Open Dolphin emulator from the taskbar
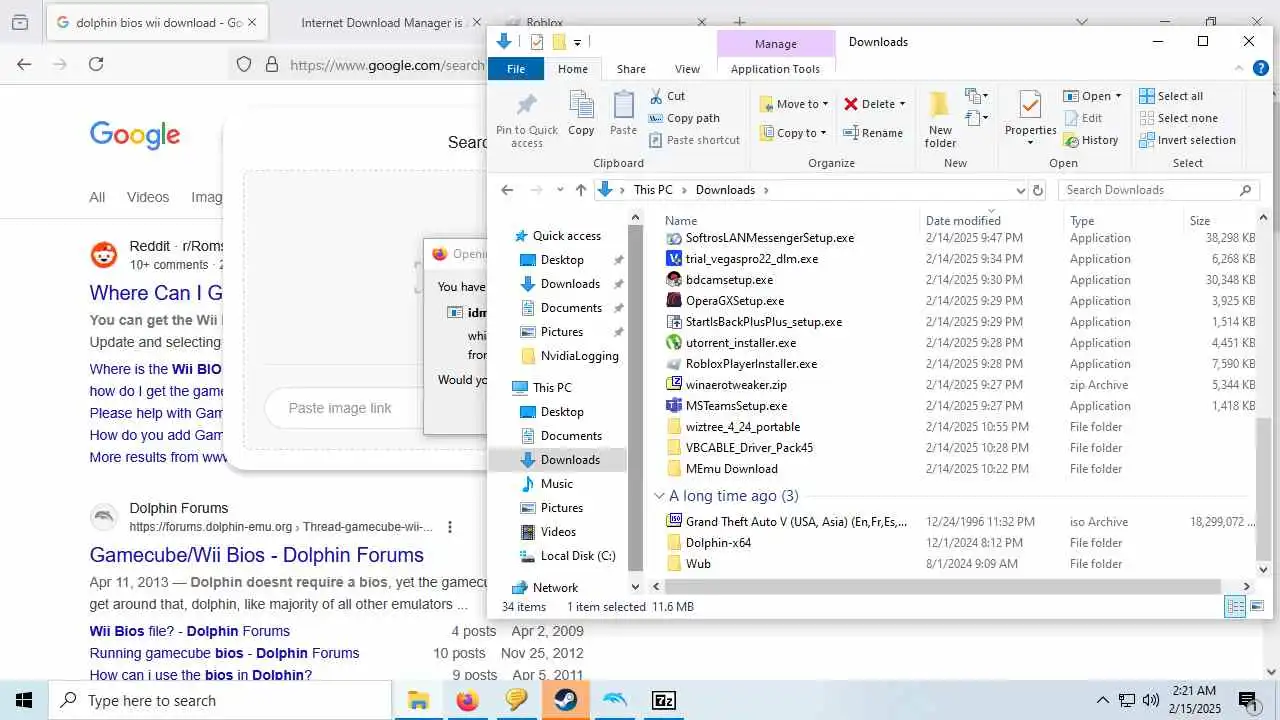 pyautogui.click(x=615, y=700)
